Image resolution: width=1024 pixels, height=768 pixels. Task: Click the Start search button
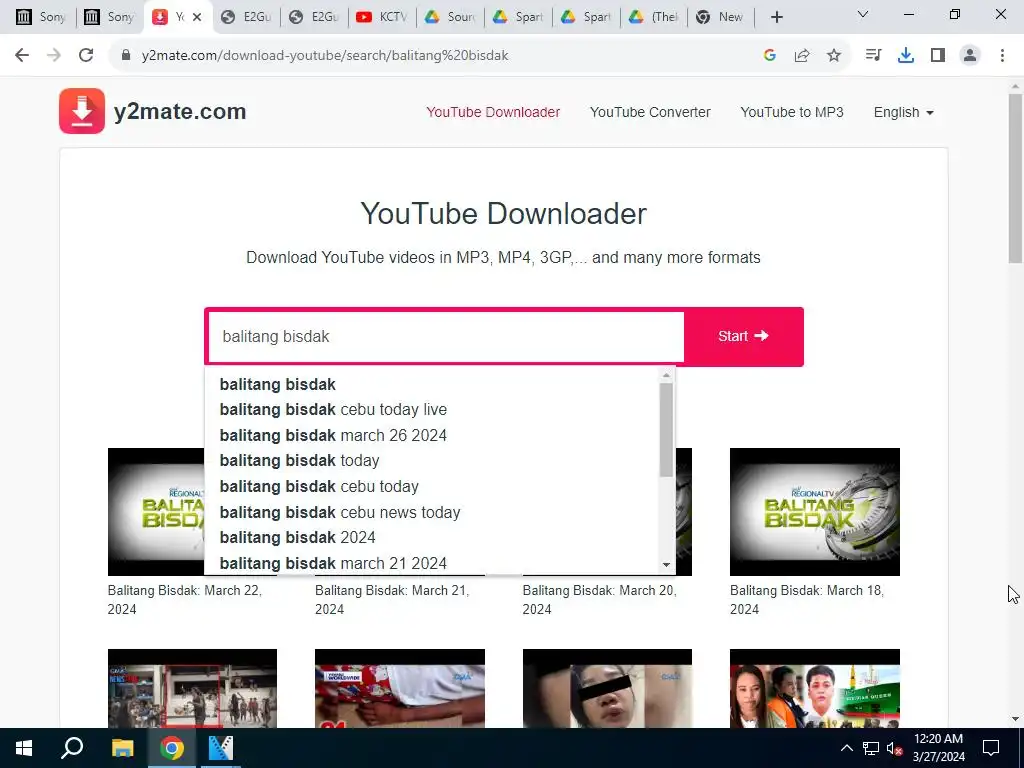(x=743, y=336)
